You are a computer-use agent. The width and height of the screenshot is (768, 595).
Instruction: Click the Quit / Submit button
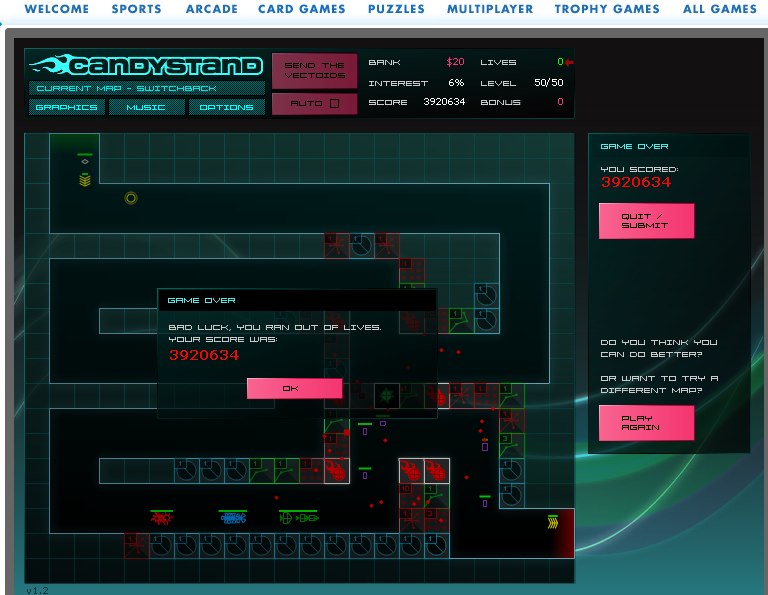(646, 221)
